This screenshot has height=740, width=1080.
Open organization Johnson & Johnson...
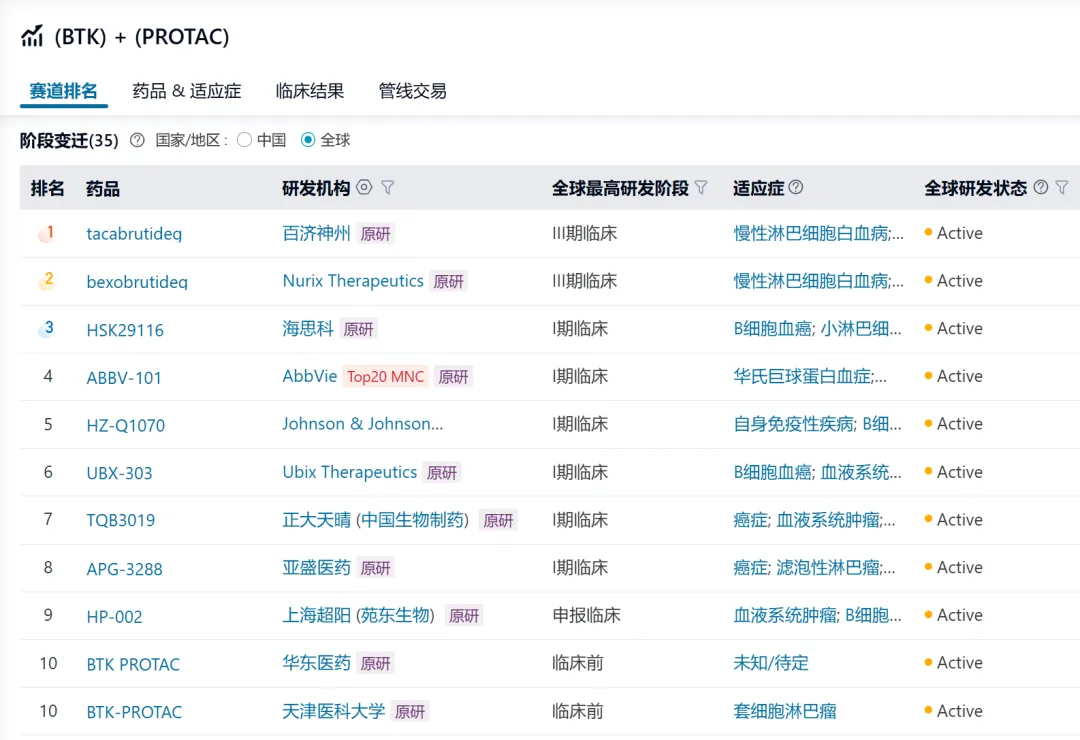(363, 424)
